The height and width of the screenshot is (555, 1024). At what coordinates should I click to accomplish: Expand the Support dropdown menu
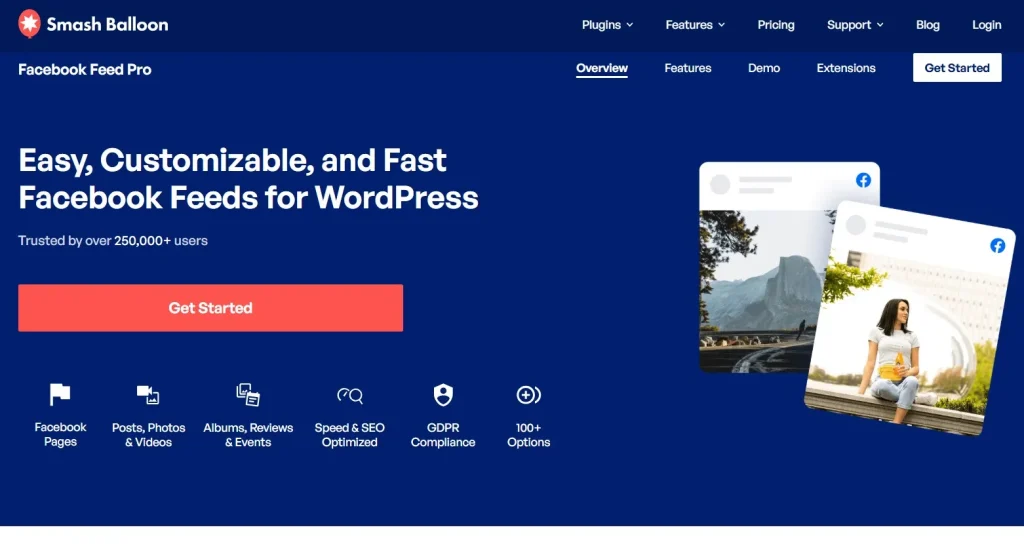click(x=855, y=25)
